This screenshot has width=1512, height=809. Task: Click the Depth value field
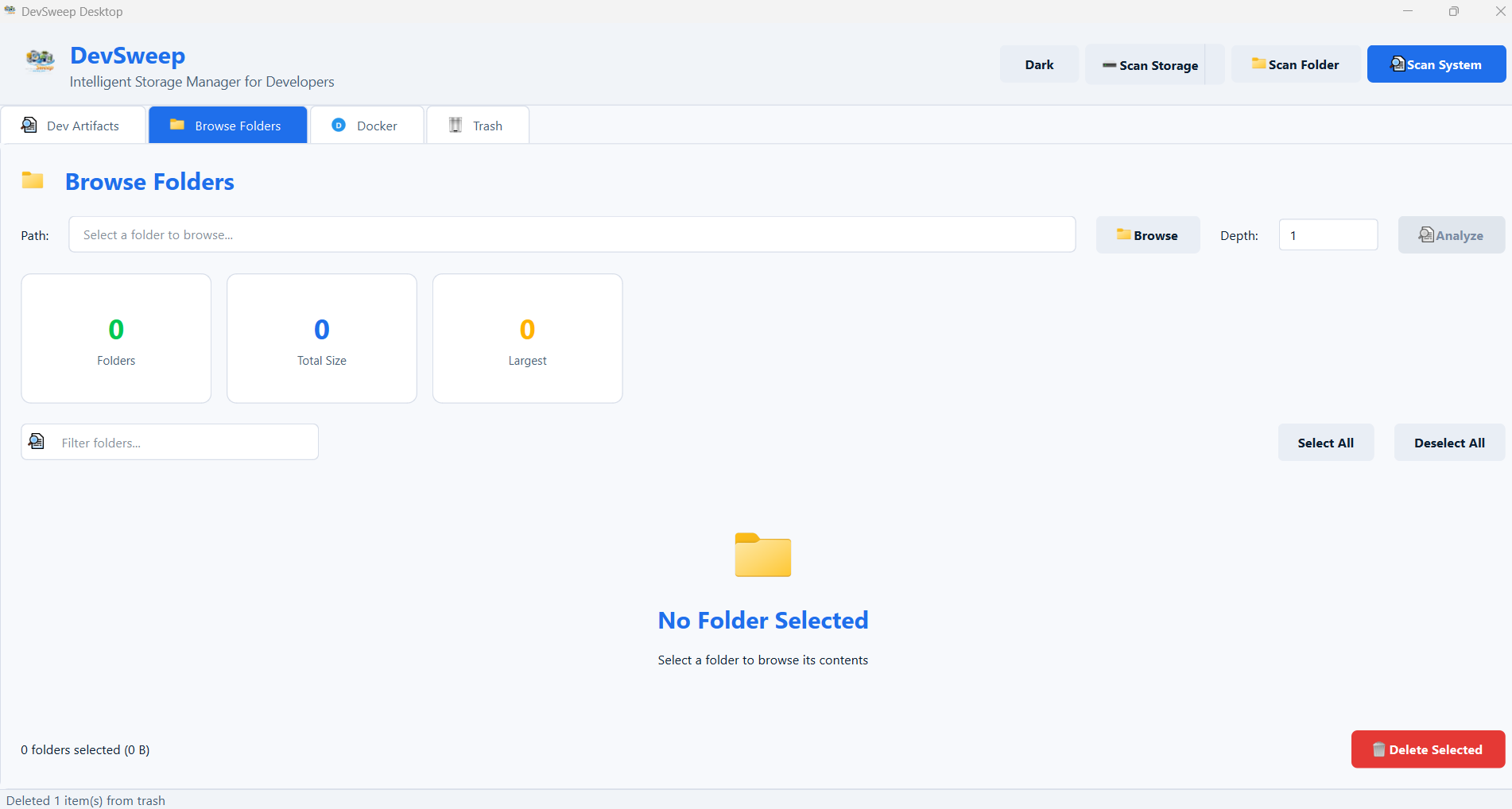(1327, 234)
